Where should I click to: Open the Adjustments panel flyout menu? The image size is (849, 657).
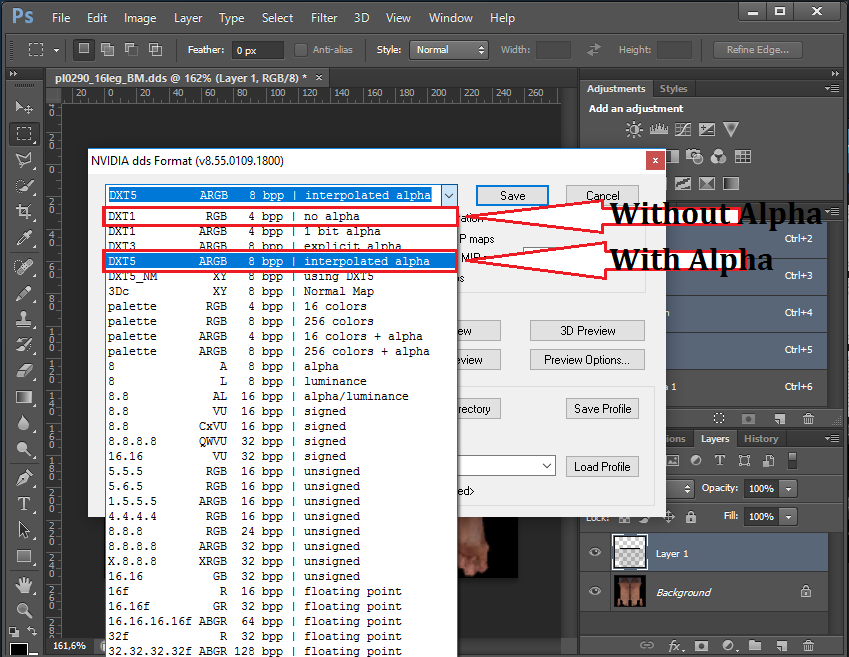(x=832, y=88)
